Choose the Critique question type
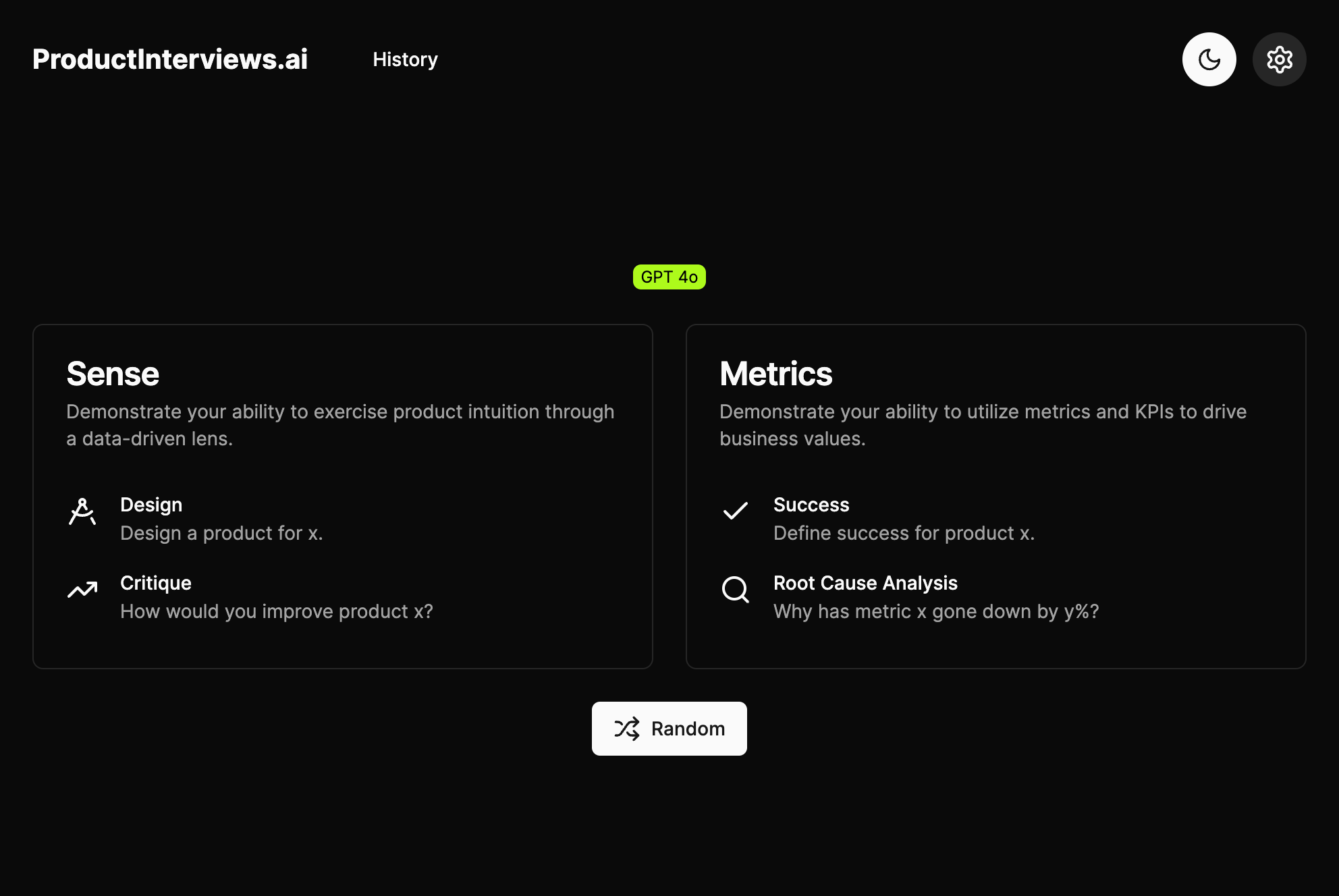The image size is (1339, 896). 156,583
